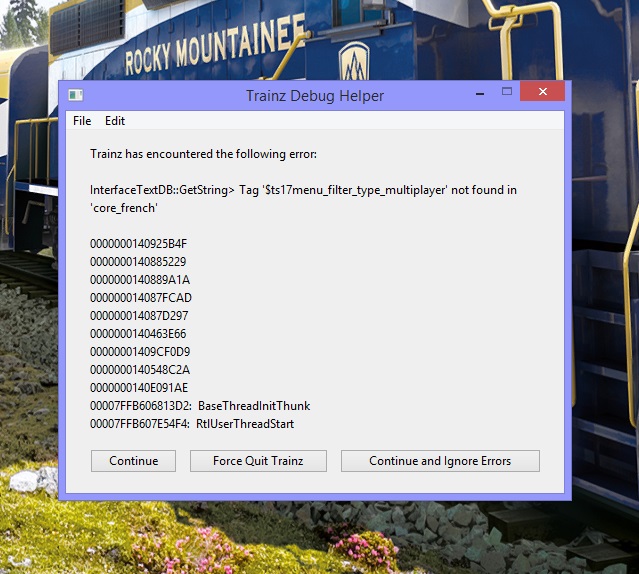
Task: Open the Edit menu
Action: 115,121
